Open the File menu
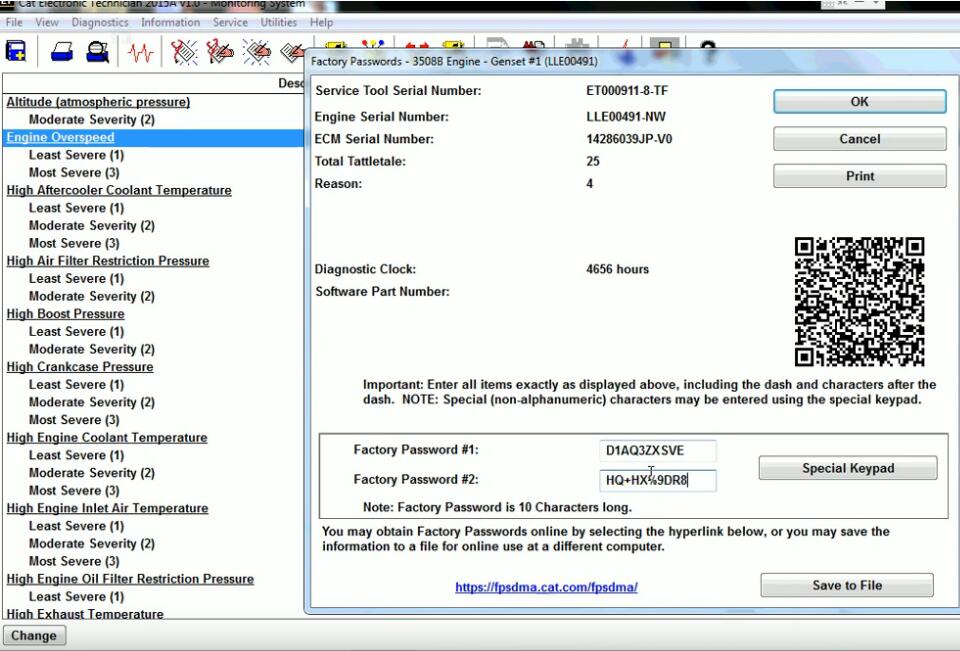The width and height of the screenshot is (960, 651). pyautogui.click(x=14, y=23)
